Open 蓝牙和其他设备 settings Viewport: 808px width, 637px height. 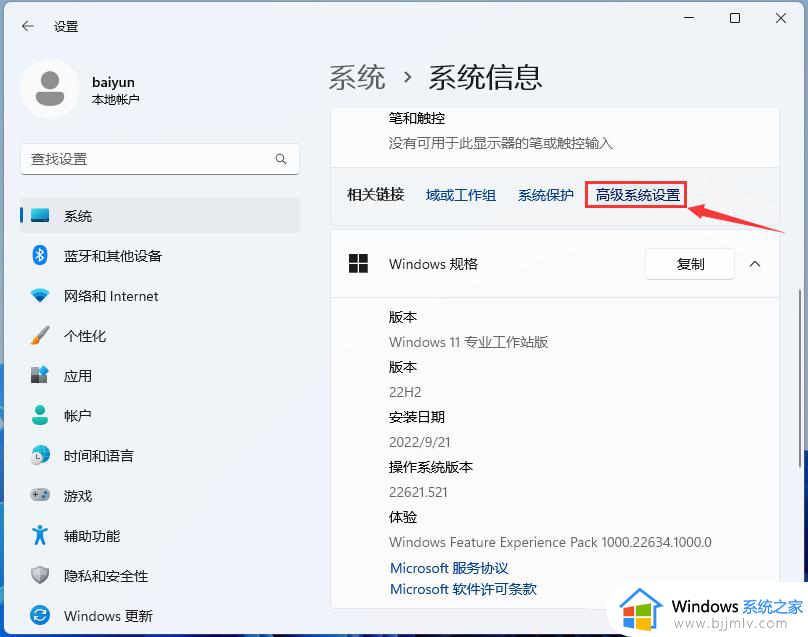pyautogui.click(x=160, y=255)
